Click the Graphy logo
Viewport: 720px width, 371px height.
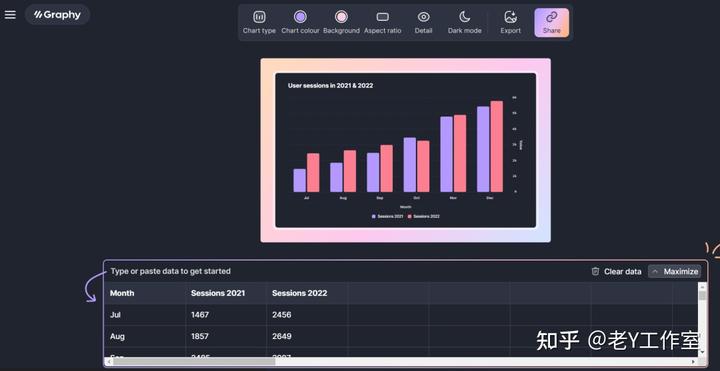tap(57, 15)
